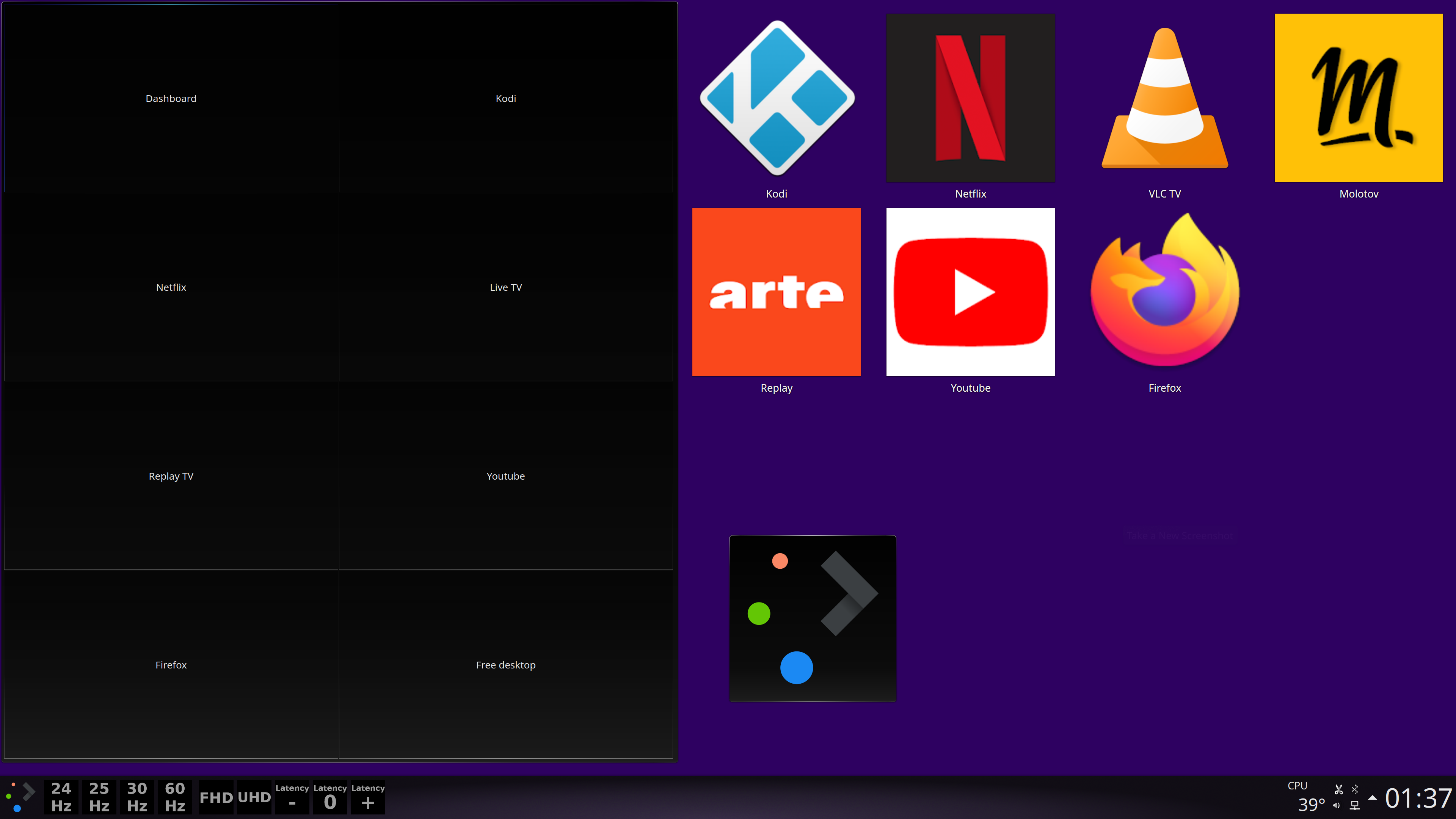Open the wired network tray icon

click(1355, 805)
